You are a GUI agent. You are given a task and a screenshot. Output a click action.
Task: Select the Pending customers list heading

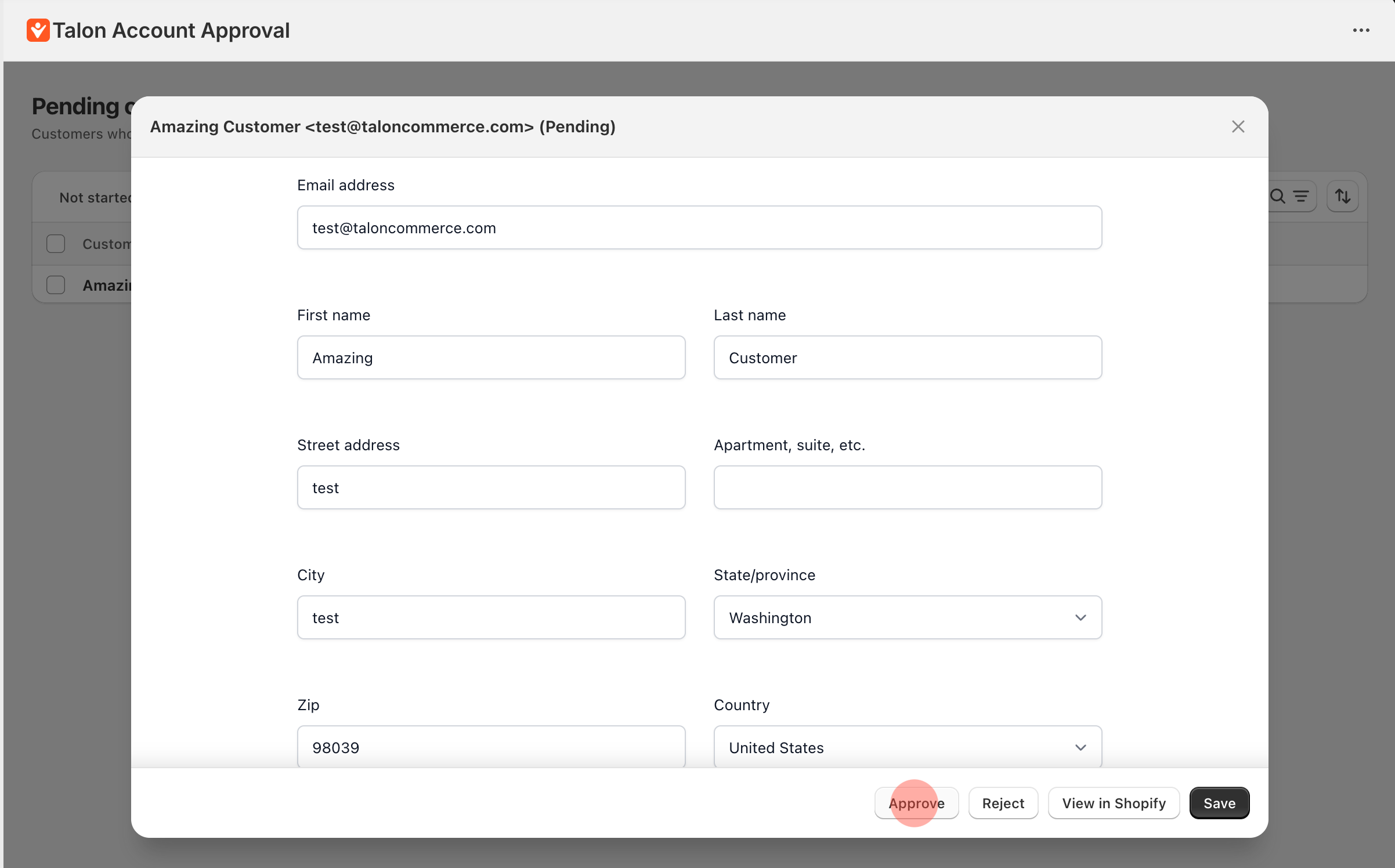79,106
